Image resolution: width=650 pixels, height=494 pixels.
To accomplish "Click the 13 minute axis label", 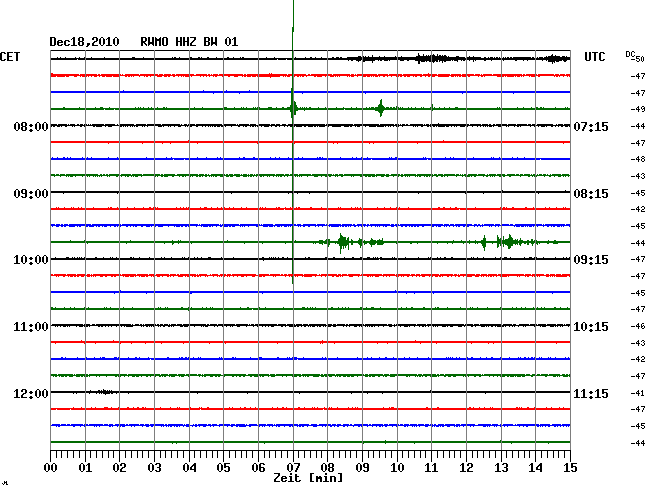I will [501, 468].
